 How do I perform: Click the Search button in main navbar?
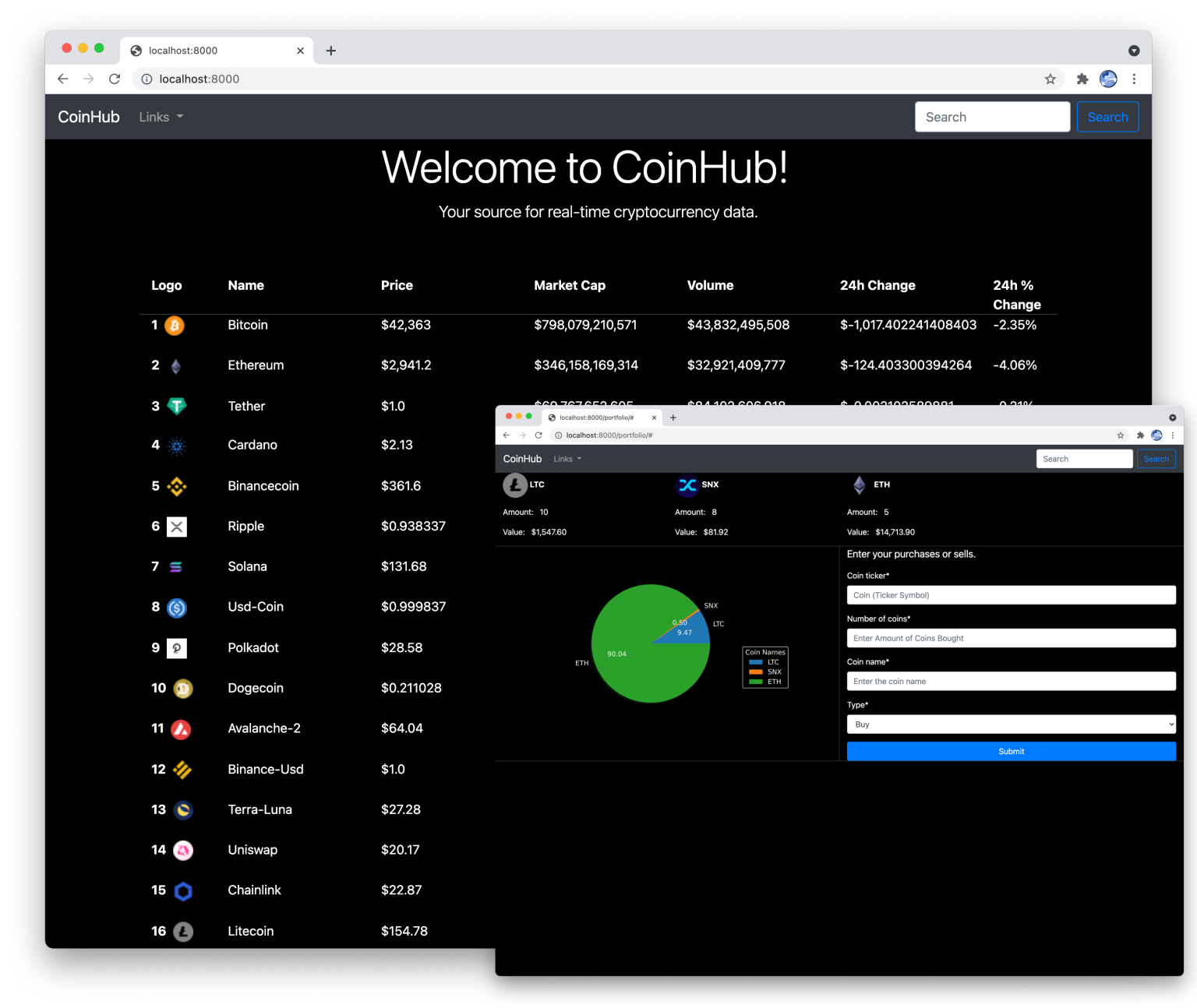coord(1107,117)
